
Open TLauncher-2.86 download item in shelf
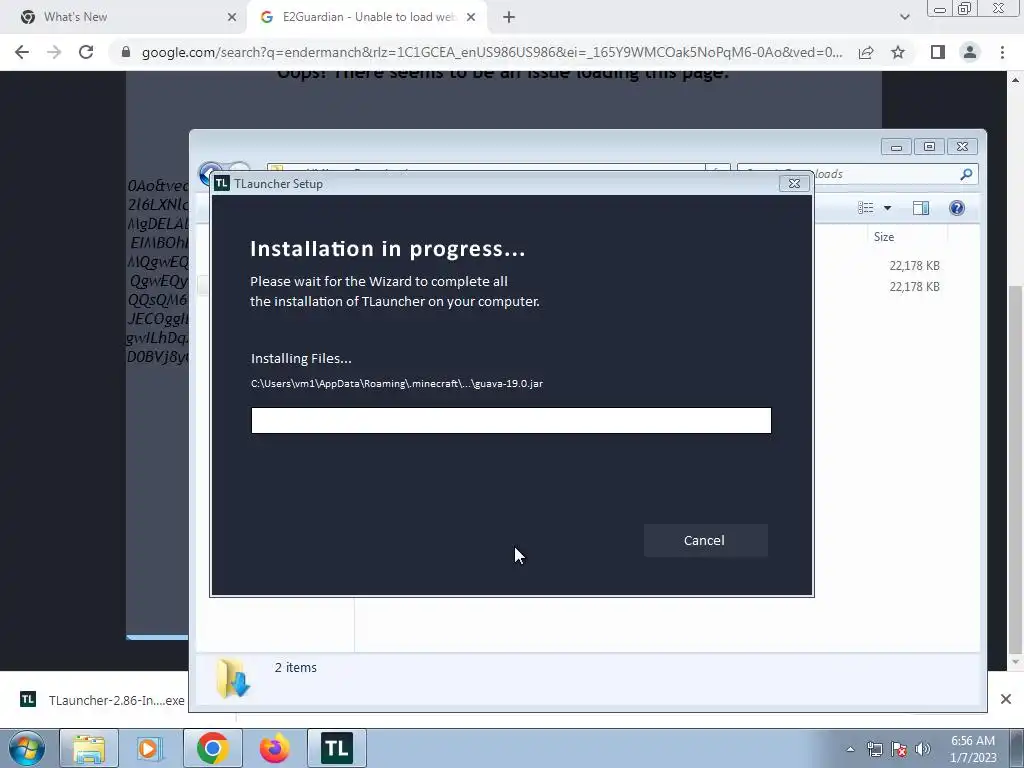(x=103, y=700)
